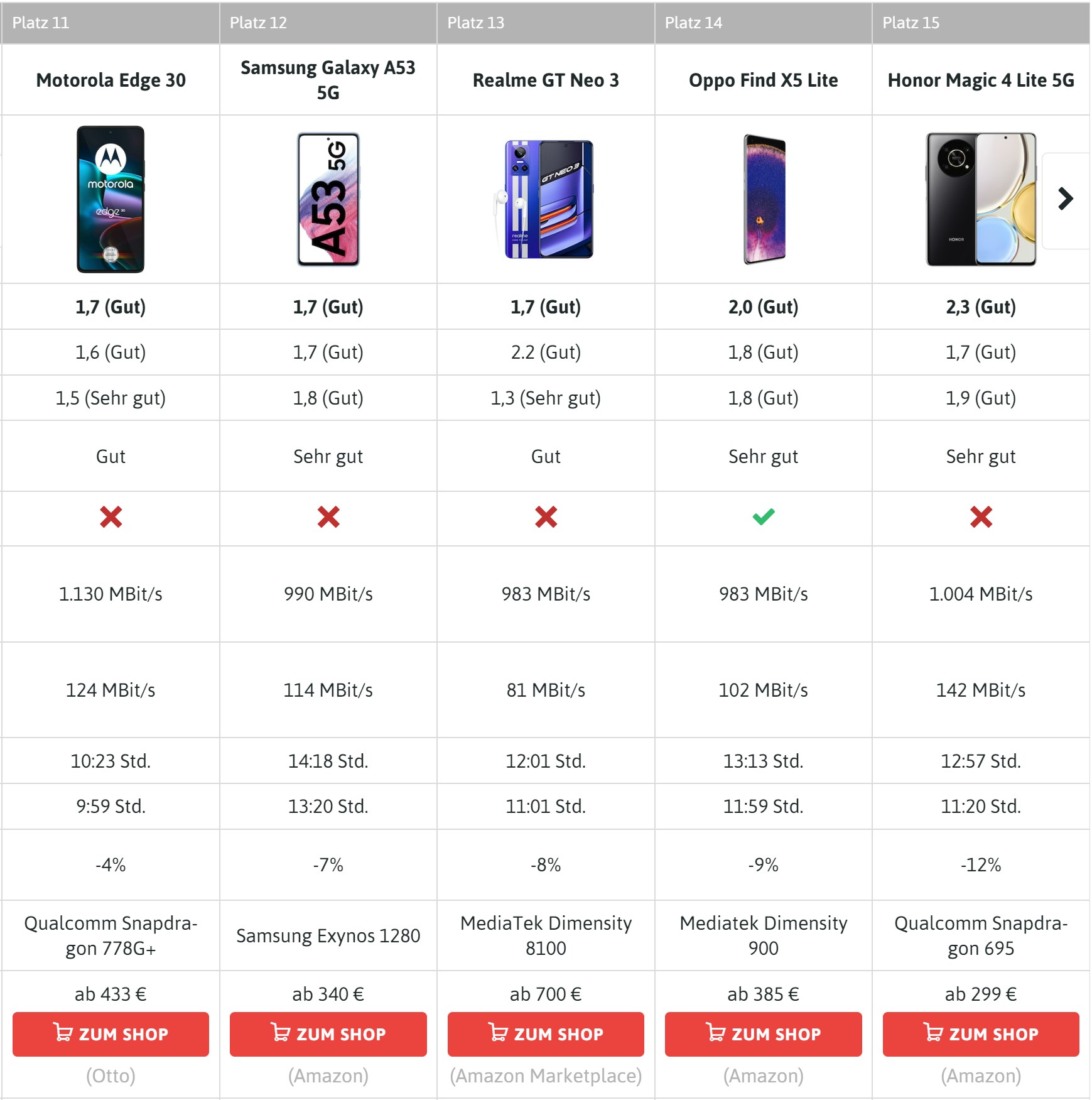Click the ZUM SHOP button under Samsung Galaxy A53
Image resolution: width=1092 pixels, height=1100 pixels.
[327, 1034]
